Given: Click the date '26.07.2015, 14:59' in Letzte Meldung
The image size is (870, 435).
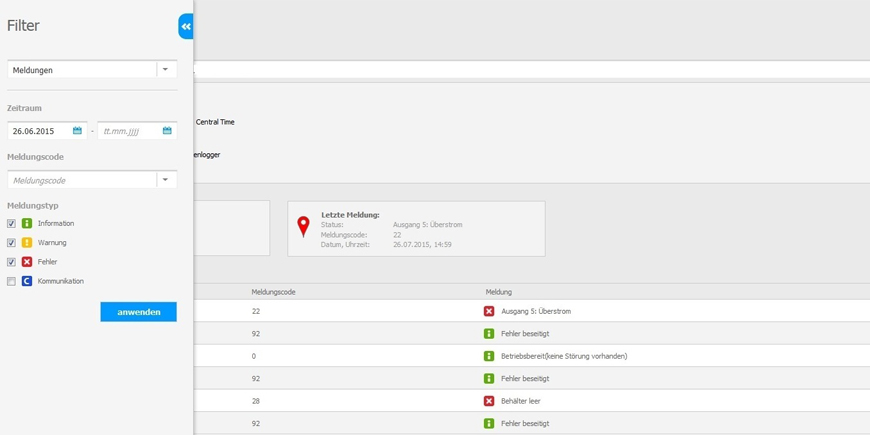Looking at the screenshot, I should (422, 244).
